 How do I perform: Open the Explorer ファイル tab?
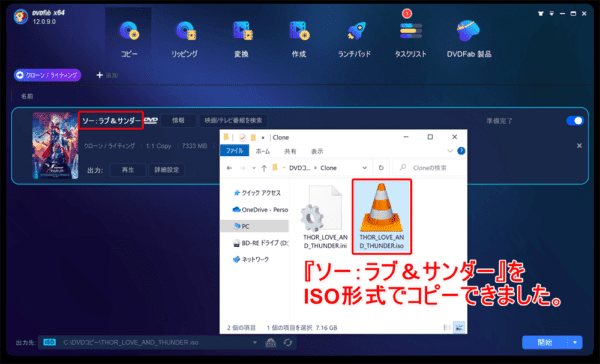pyautogui.click(x=235, y=151)
